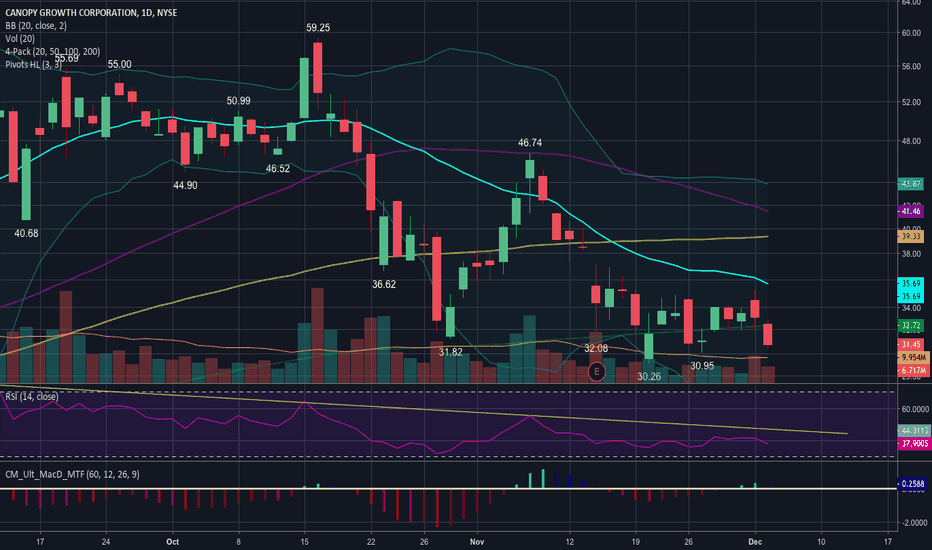Click the tall green candle below 59.25
Viewport: 932px width, 550px height.
click(x=304, y=87)
